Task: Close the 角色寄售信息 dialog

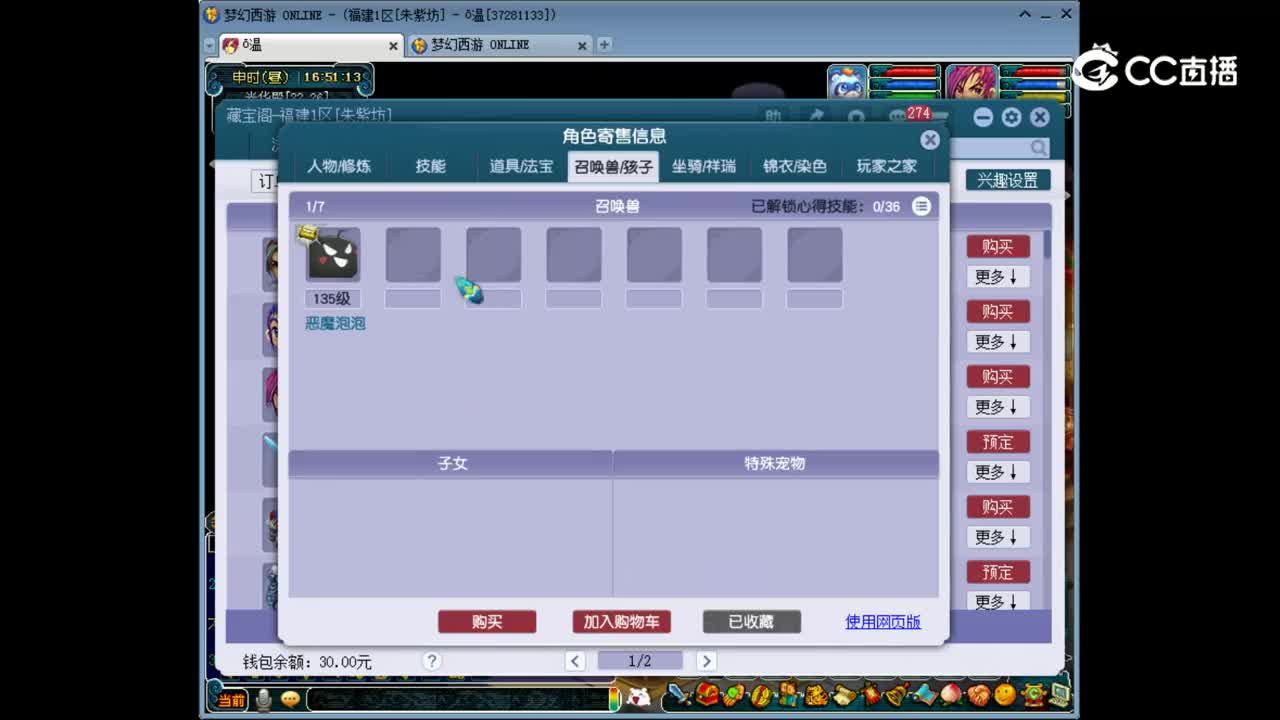Action: (930, 140)
